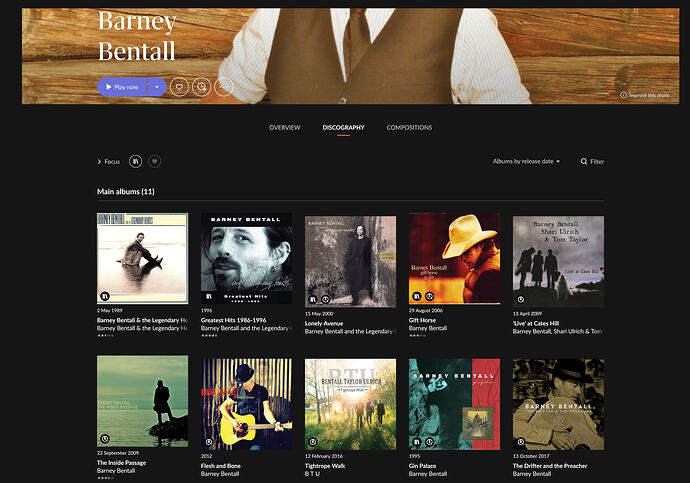Viewport: 690px width, 483px height.
Task: Switch to the Overview tab
Action: coord(285,128)
